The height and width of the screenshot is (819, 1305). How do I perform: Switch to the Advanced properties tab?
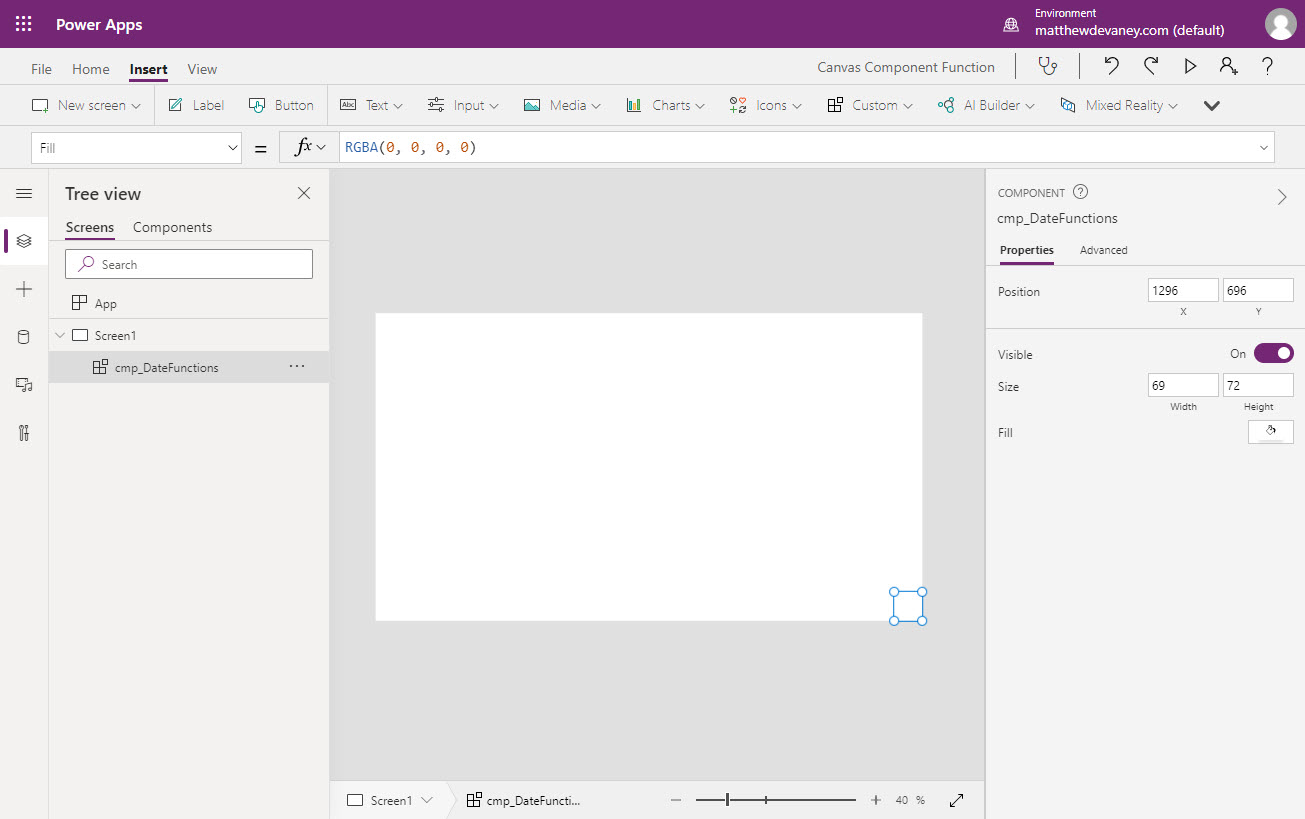click(x=1103, y=250)
